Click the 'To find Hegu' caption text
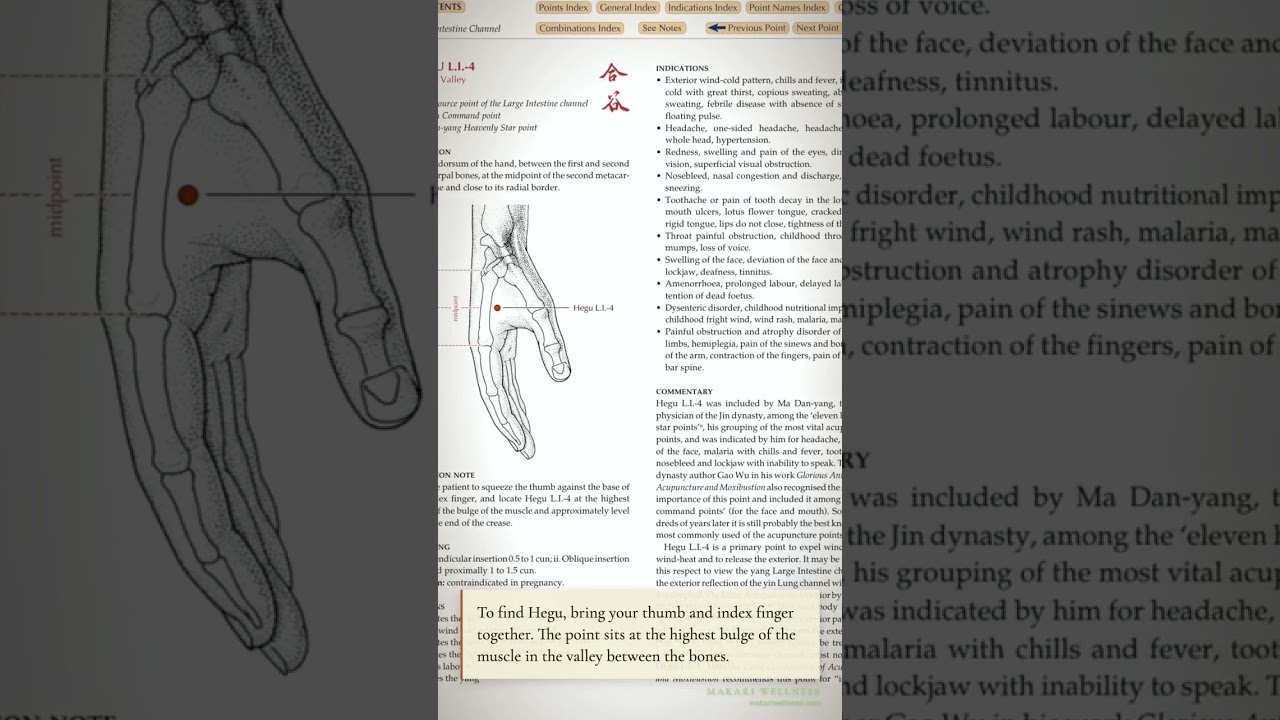 click(x=637, y=634)
